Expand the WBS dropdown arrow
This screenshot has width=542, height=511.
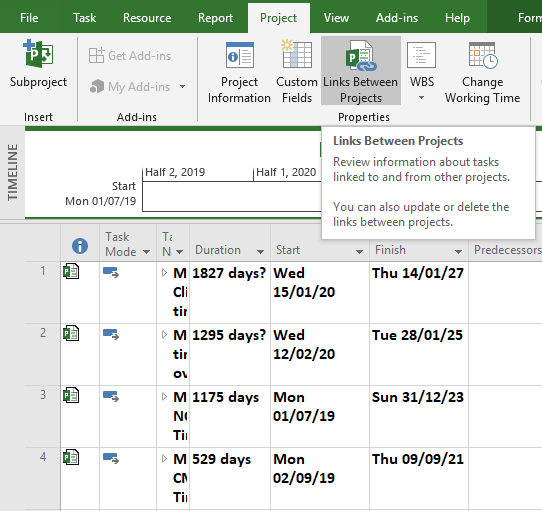pyautogui.click(x=421, y=98)
